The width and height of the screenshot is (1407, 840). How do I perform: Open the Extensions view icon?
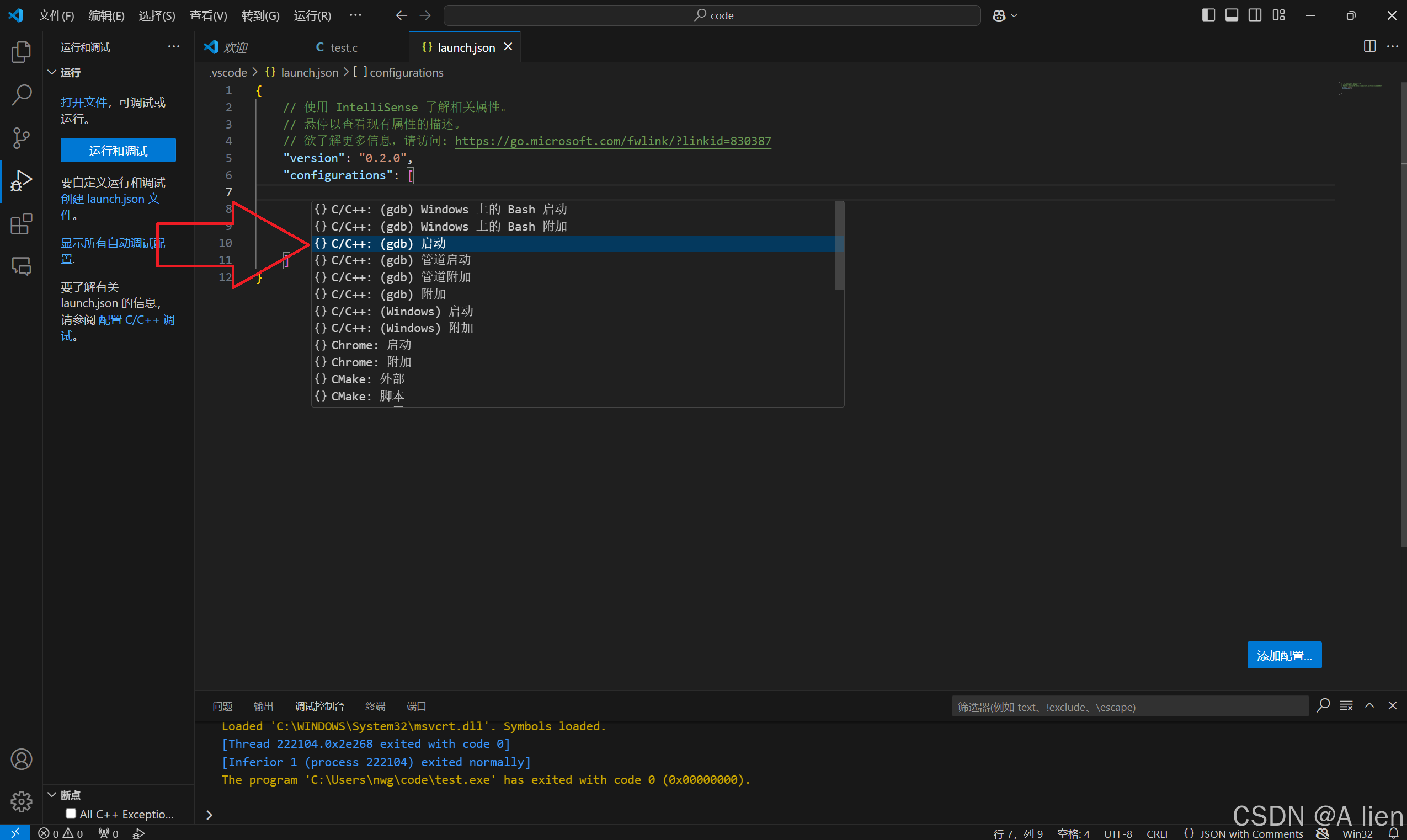coord(21,224)
